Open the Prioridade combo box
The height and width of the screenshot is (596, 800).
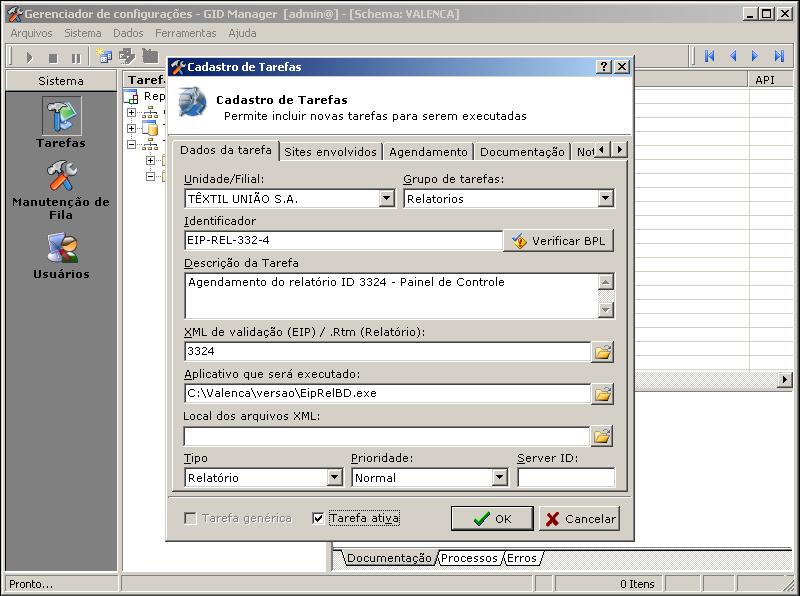coord(500,478)
